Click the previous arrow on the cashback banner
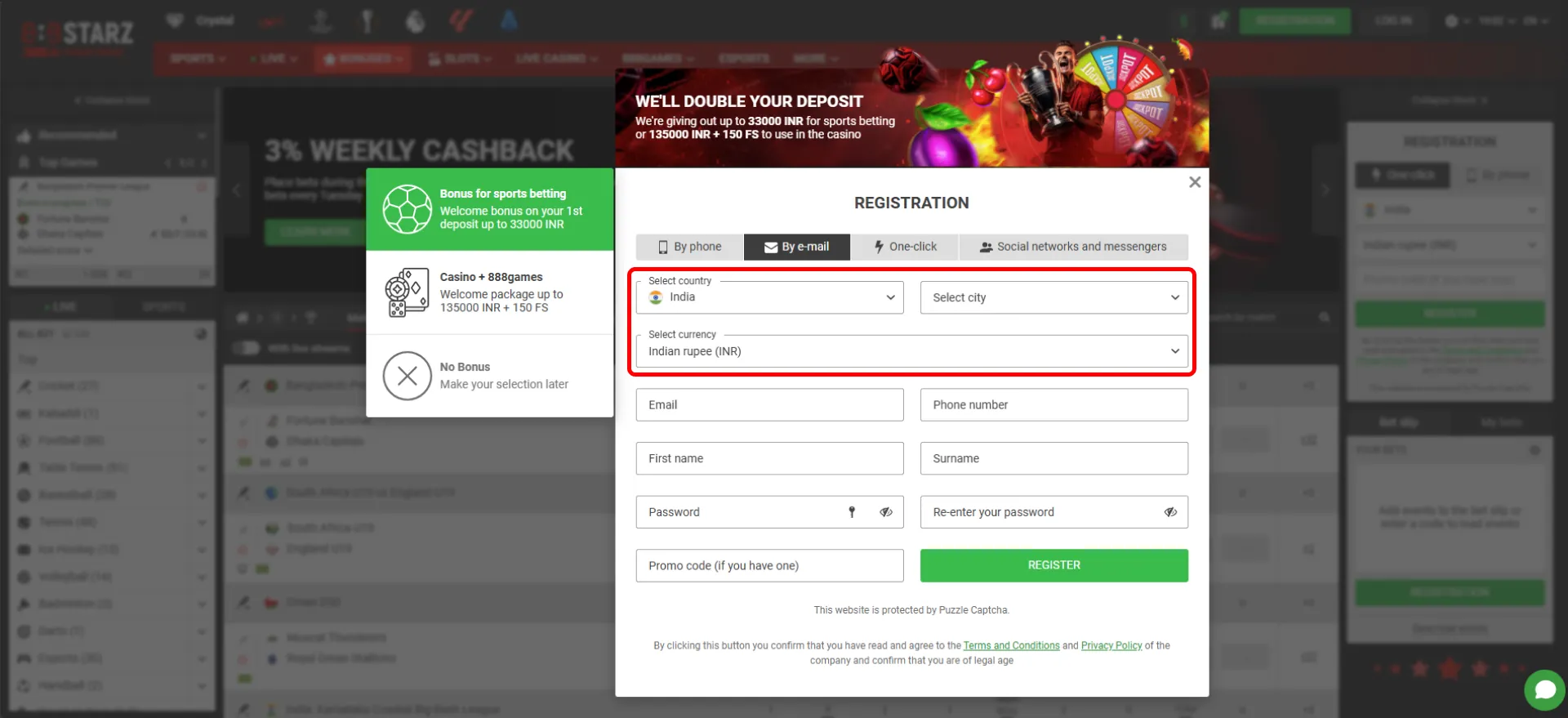This screenshot has width=1568, height=718. tap(237, 190)
